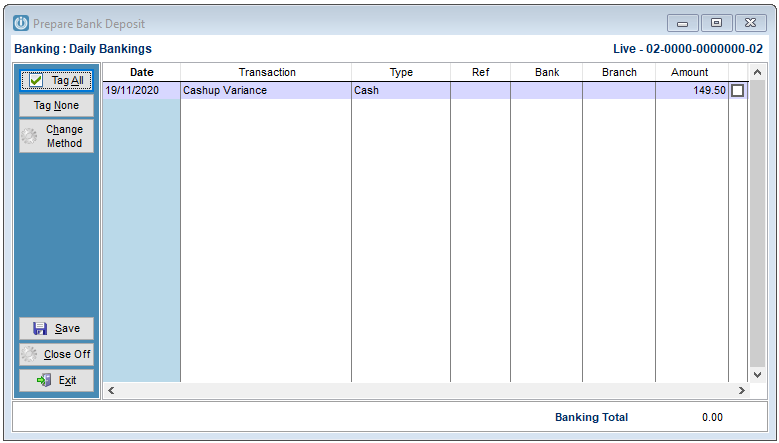Click the horizontal scrollbar right arrow
The image size is (779, 443).
coord(742,390)
